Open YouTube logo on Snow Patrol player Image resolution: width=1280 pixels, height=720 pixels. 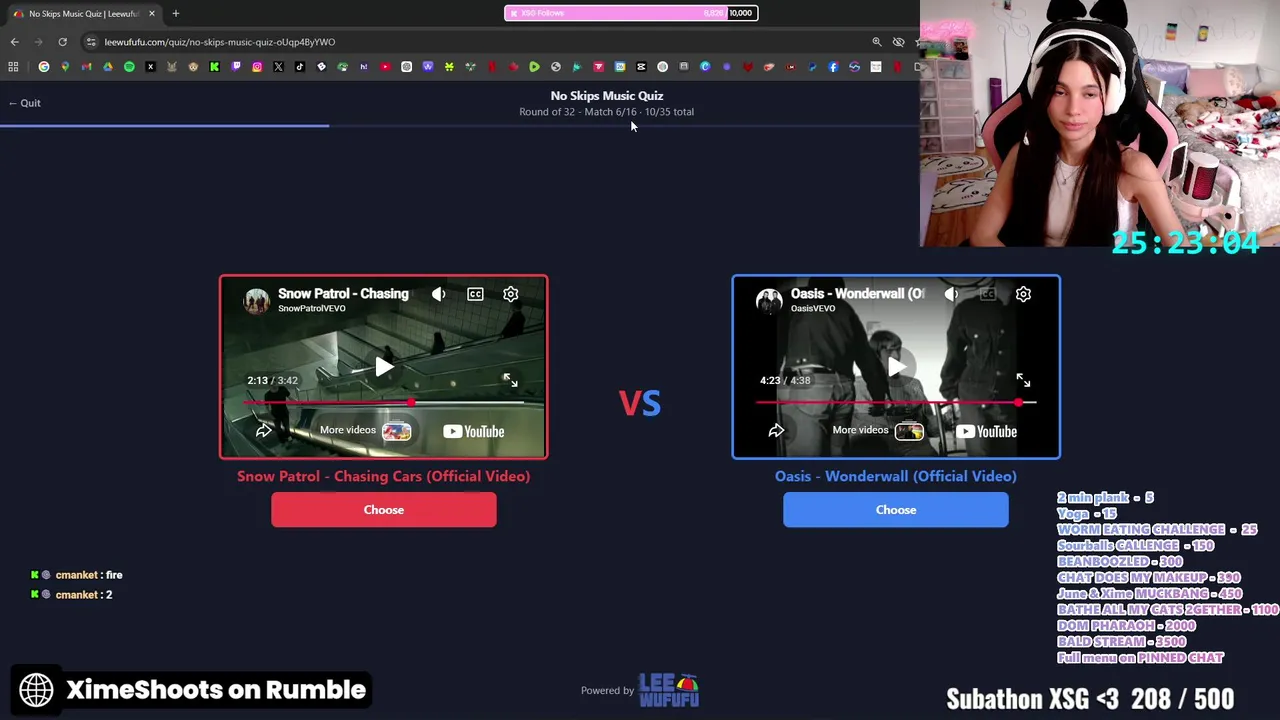coord(474,431)
